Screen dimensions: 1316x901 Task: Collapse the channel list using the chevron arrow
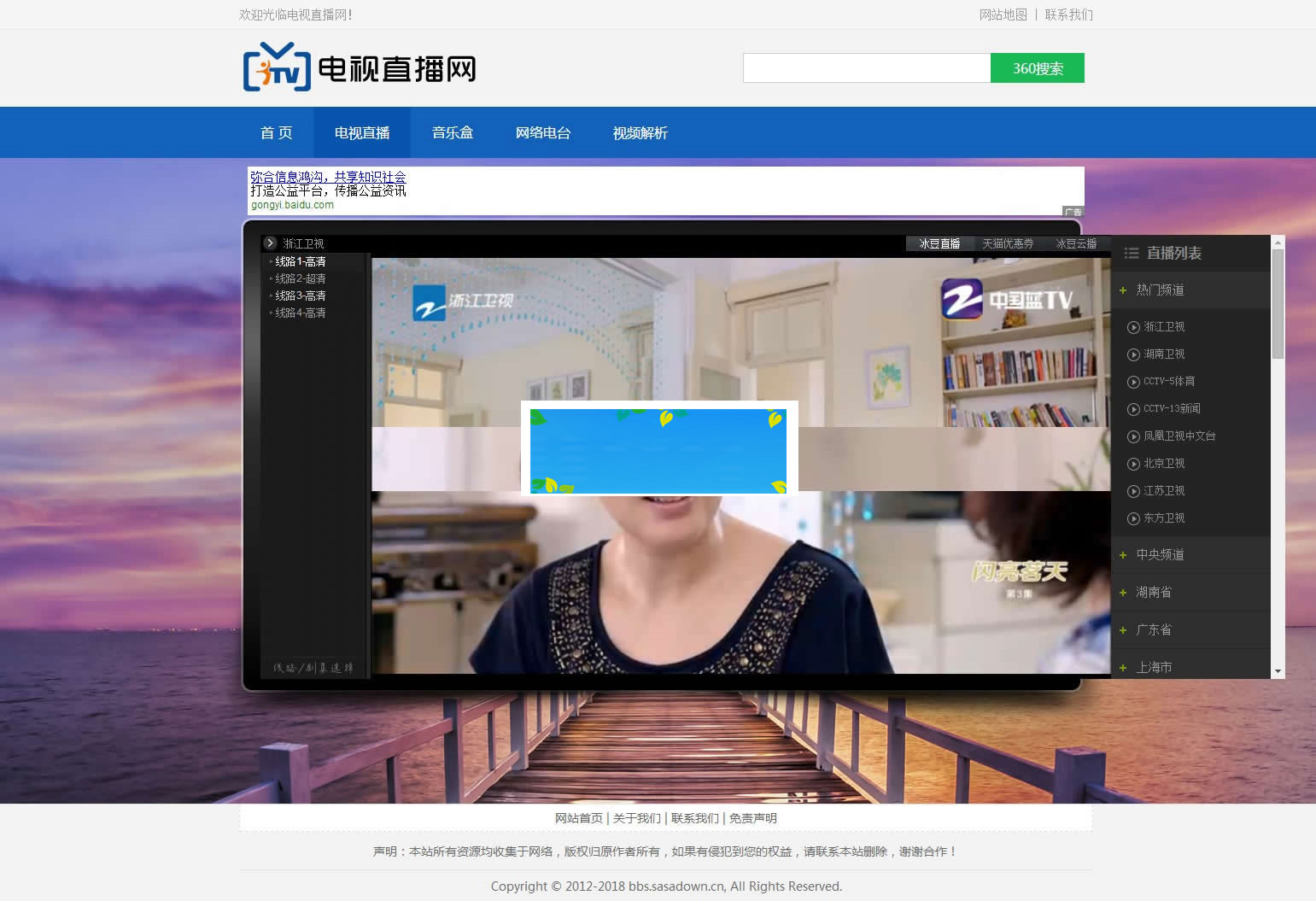pos(271,243)
